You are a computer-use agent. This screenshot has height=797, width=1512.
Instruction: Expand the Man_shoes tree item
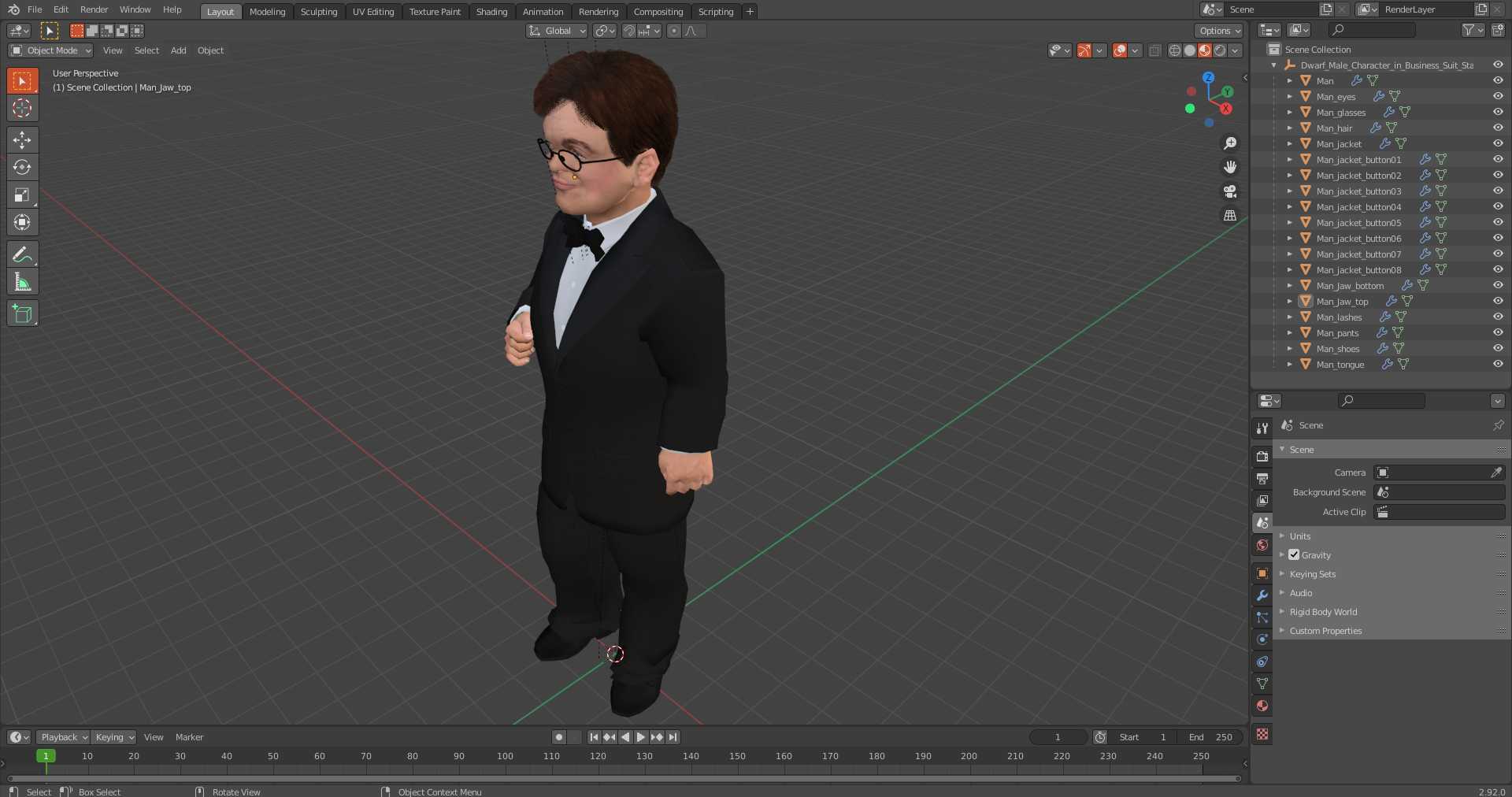[1289, 348]
